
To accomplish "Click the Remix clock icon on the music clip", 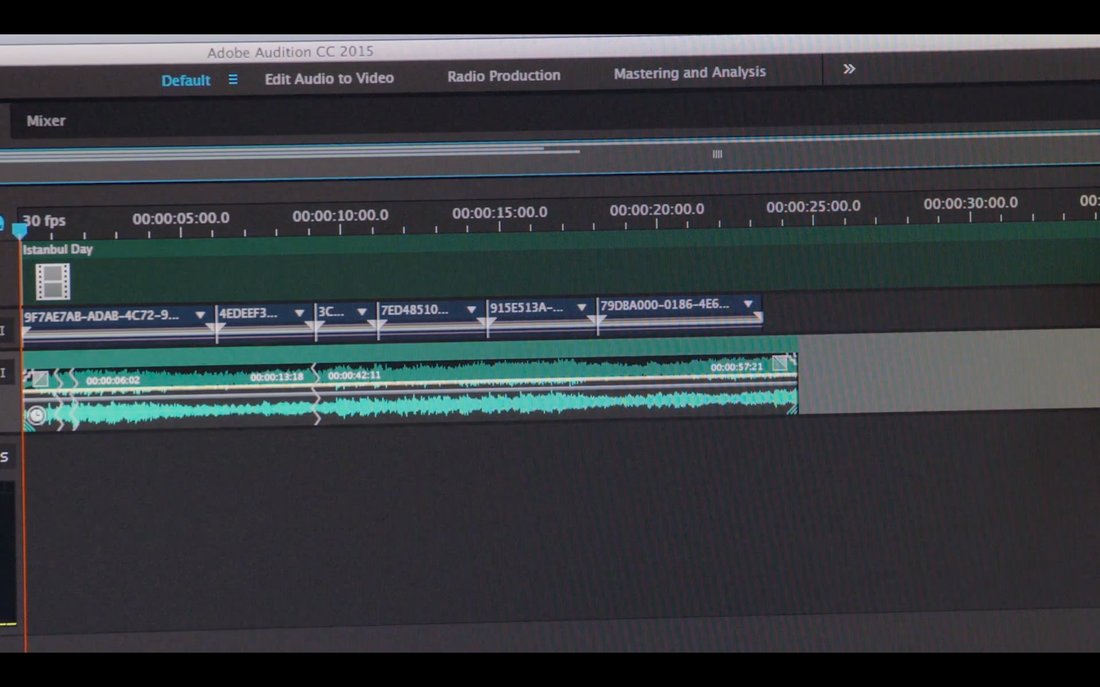I will pyautogui.click(x=36, y=415).
